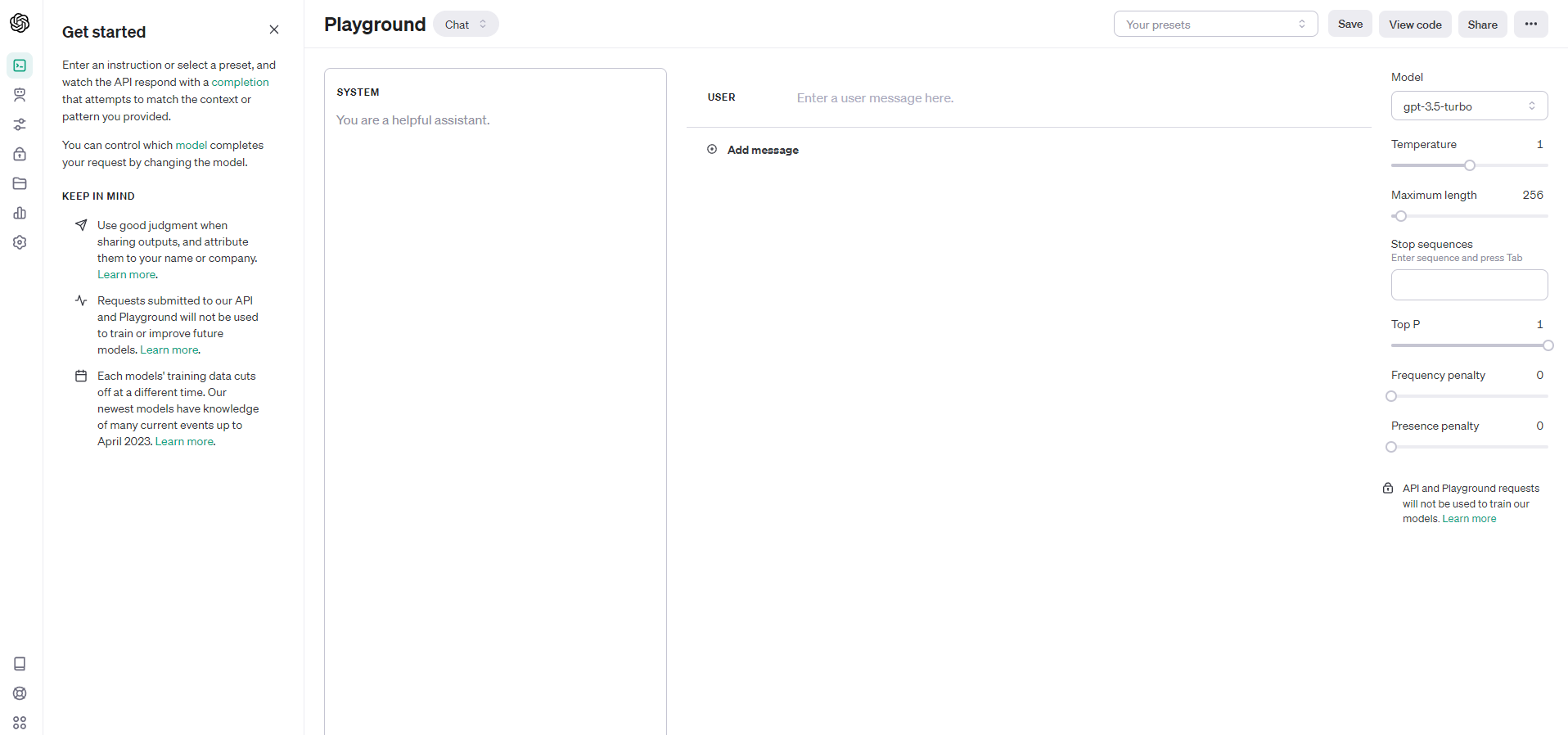
Task: Focus the Stop sequences input box
Action: (x=1469, y=285)
